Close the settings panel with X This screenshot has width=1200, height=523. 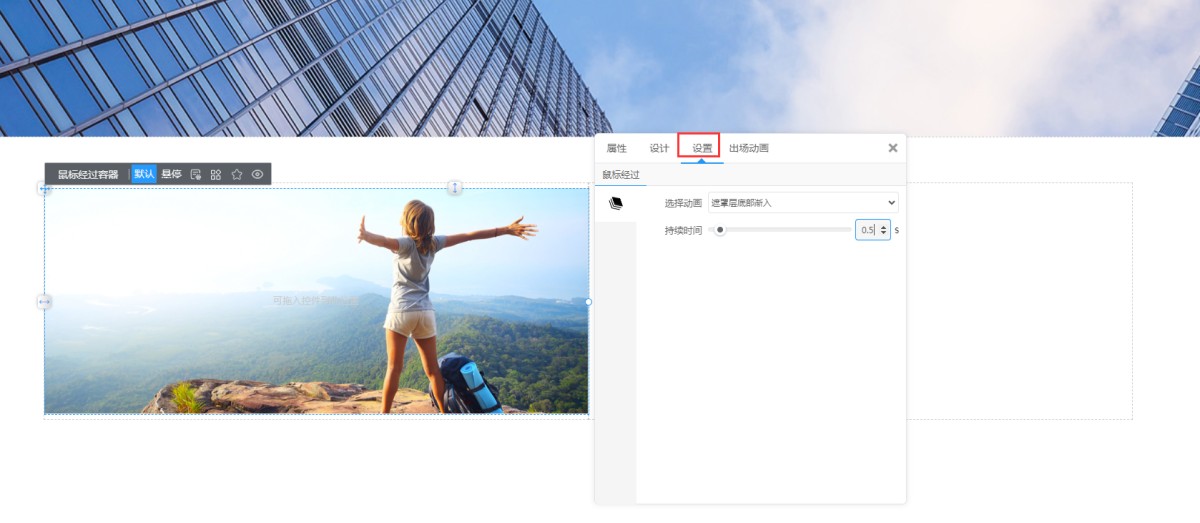point(893,148)
